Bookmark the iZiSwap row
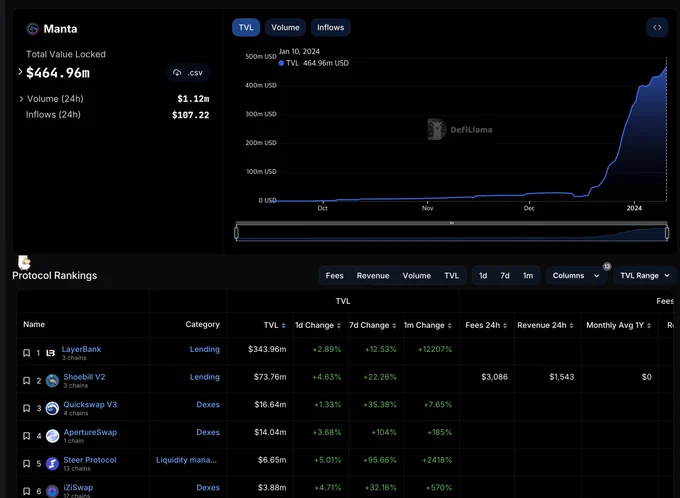 point(26,491)
